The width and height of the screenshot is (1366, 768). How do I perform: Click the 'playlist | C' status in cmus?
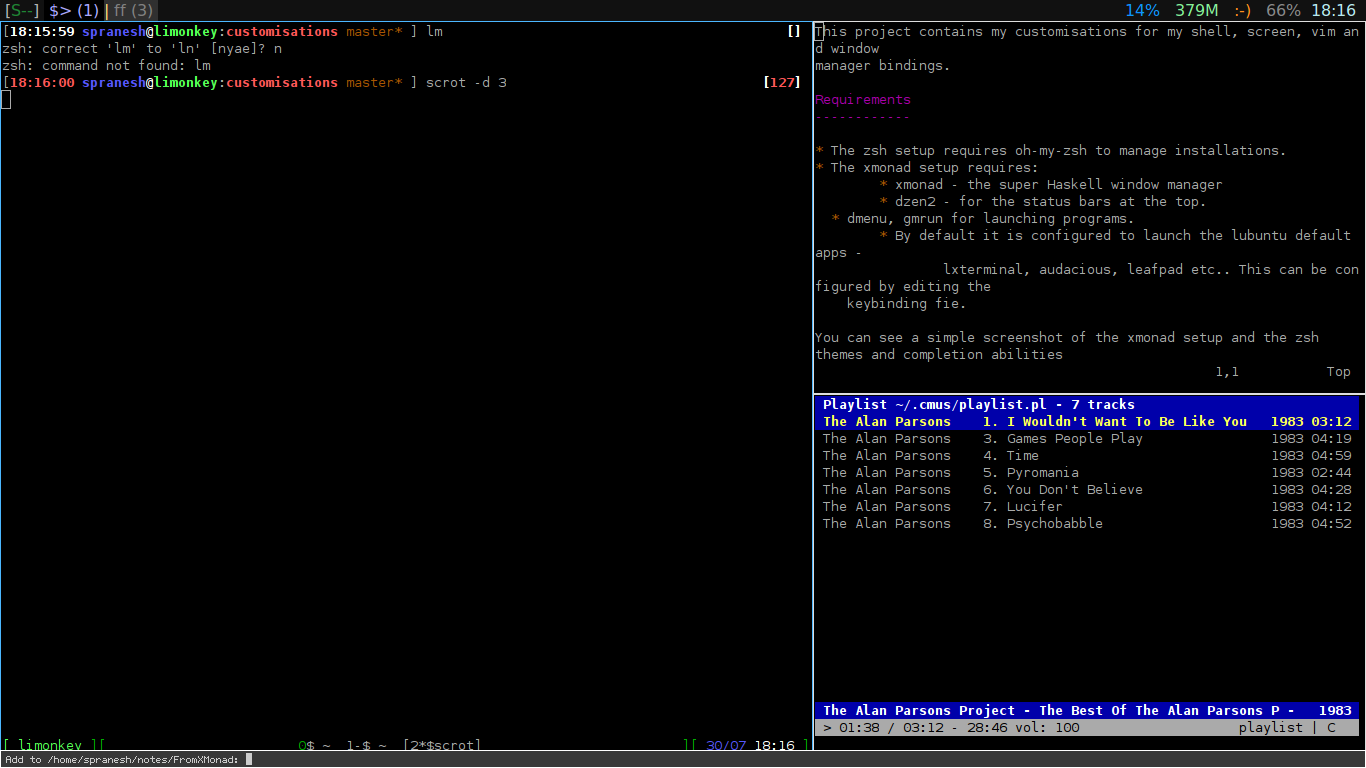tap(1287, 728)
